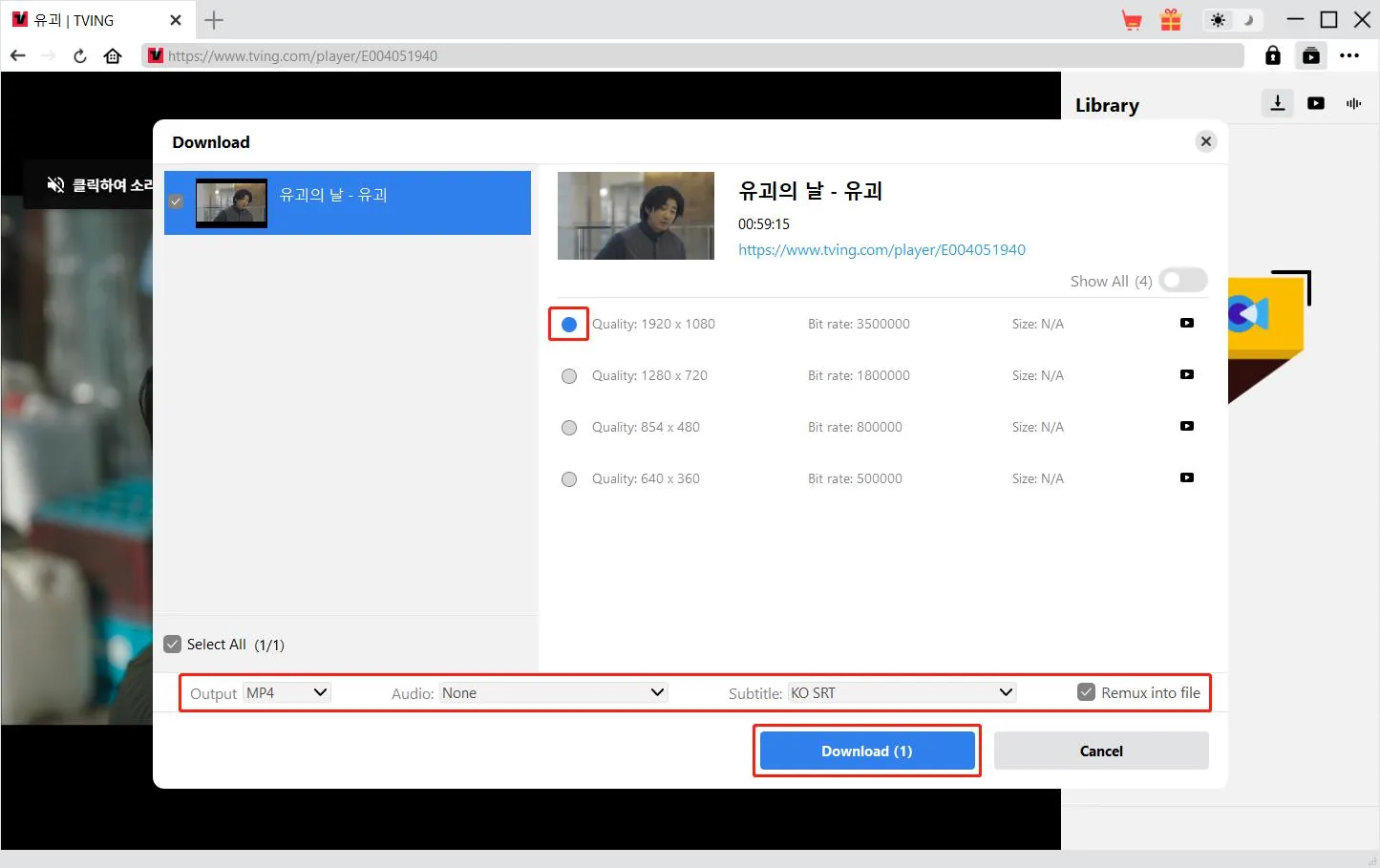The width and height of the screenshot is (1380, 868).
Task: Open a new browser tab
Action: (214, 20)
